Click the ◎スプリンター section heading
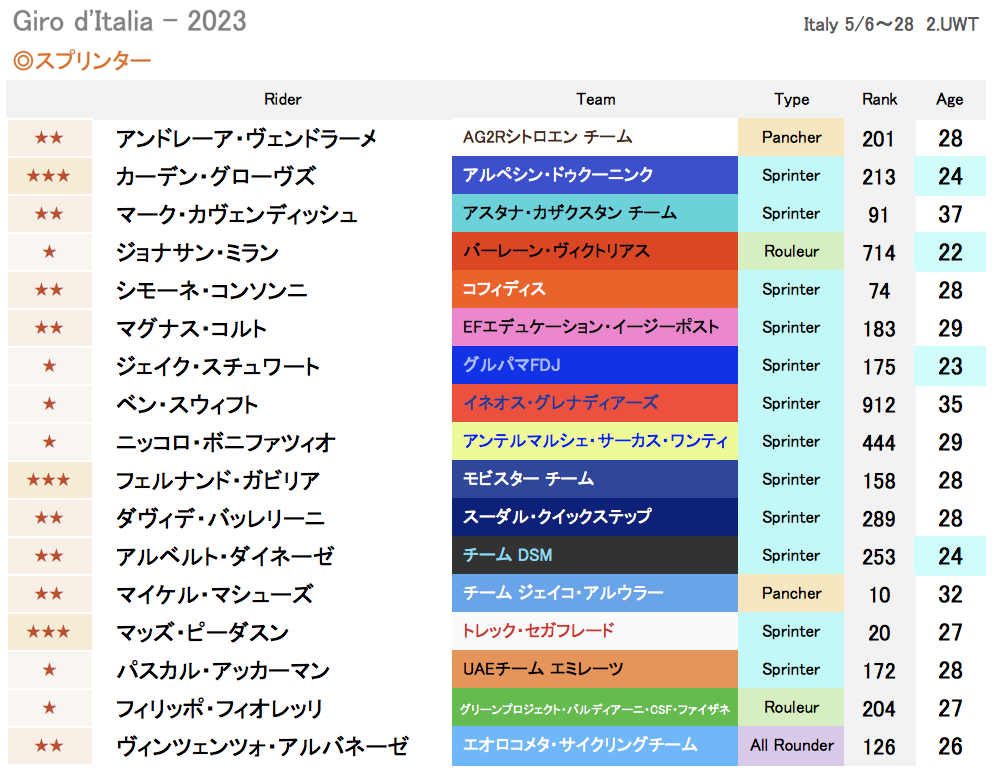 coord(82,61)
